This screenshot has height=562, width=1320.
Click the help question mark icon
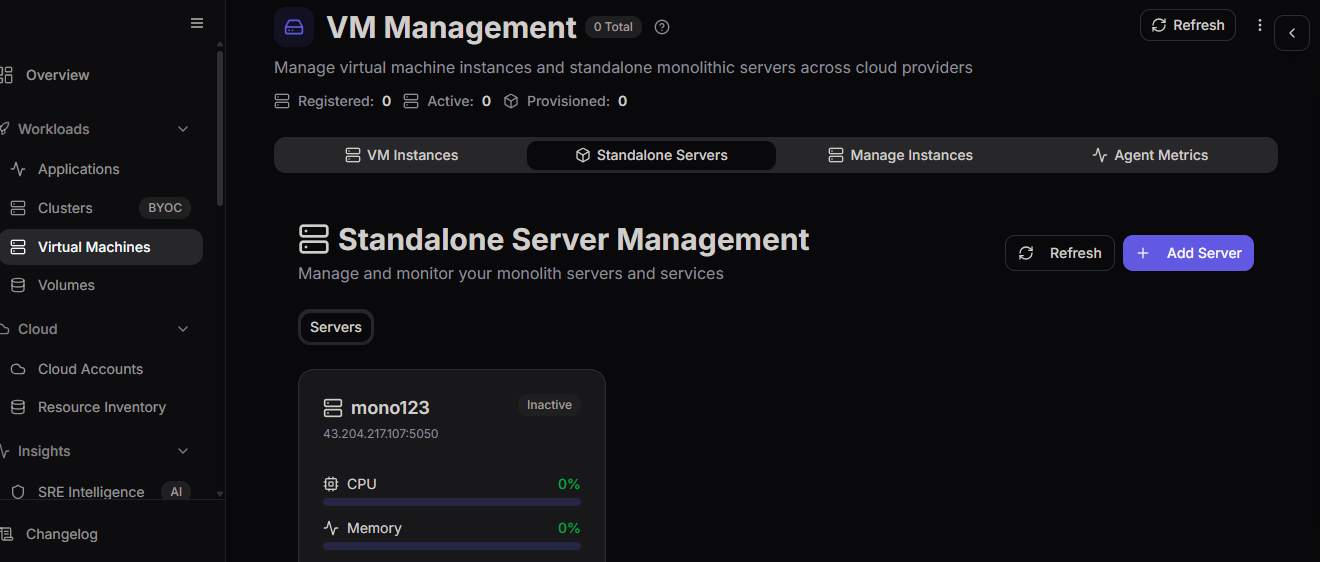662,27
